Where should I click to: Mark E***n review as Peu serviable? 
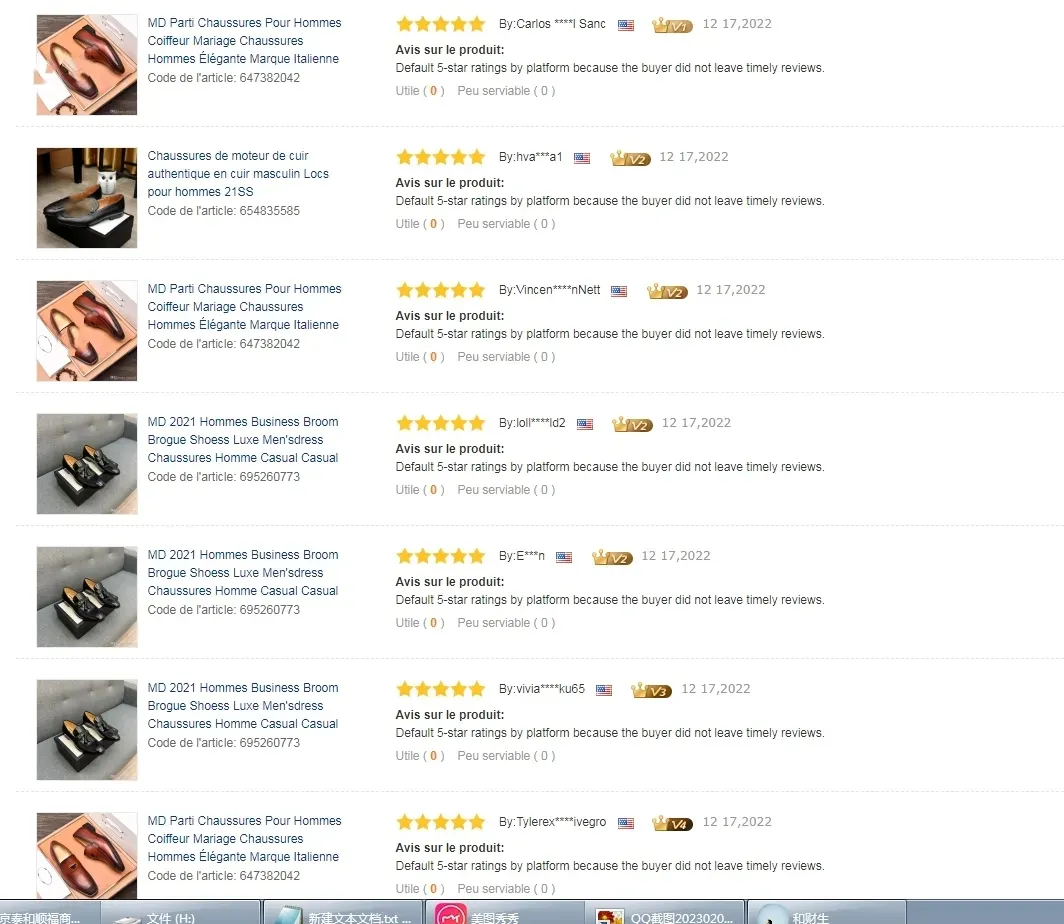point(506,623)
